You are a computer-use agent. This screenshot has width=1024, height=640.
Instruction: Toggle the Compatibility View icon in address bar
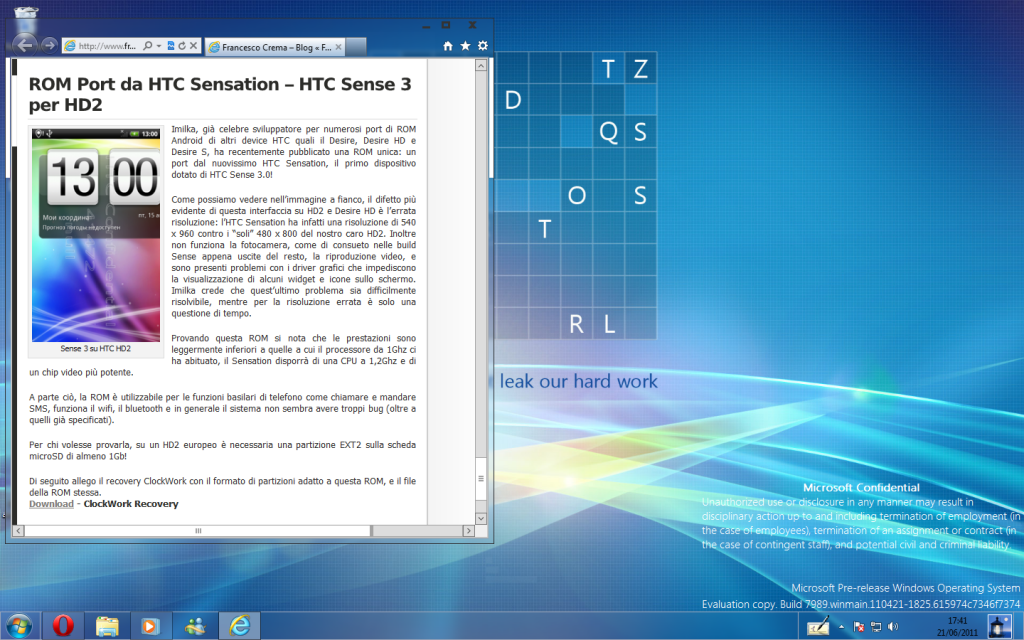[171, 46]
